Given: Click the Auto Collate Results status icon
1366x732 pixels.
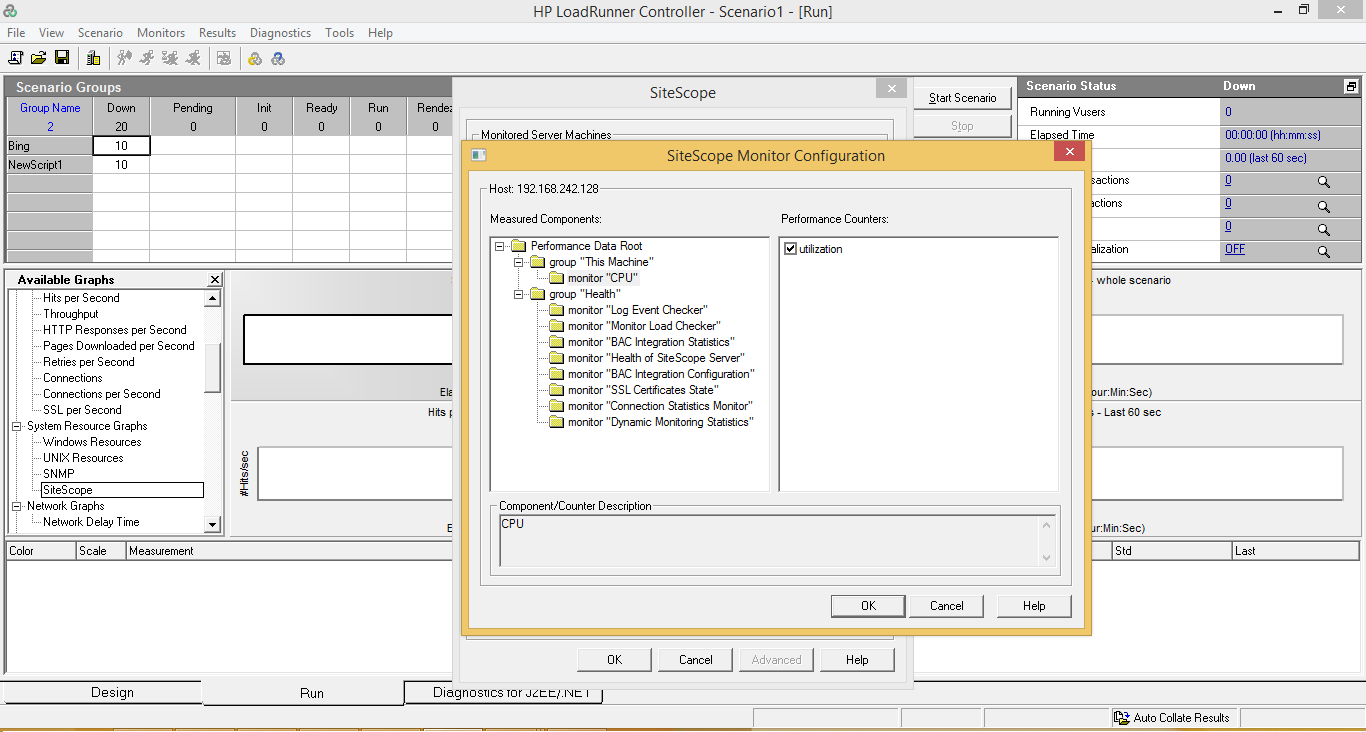Looking at the screenshot, I should point(1122,718).
